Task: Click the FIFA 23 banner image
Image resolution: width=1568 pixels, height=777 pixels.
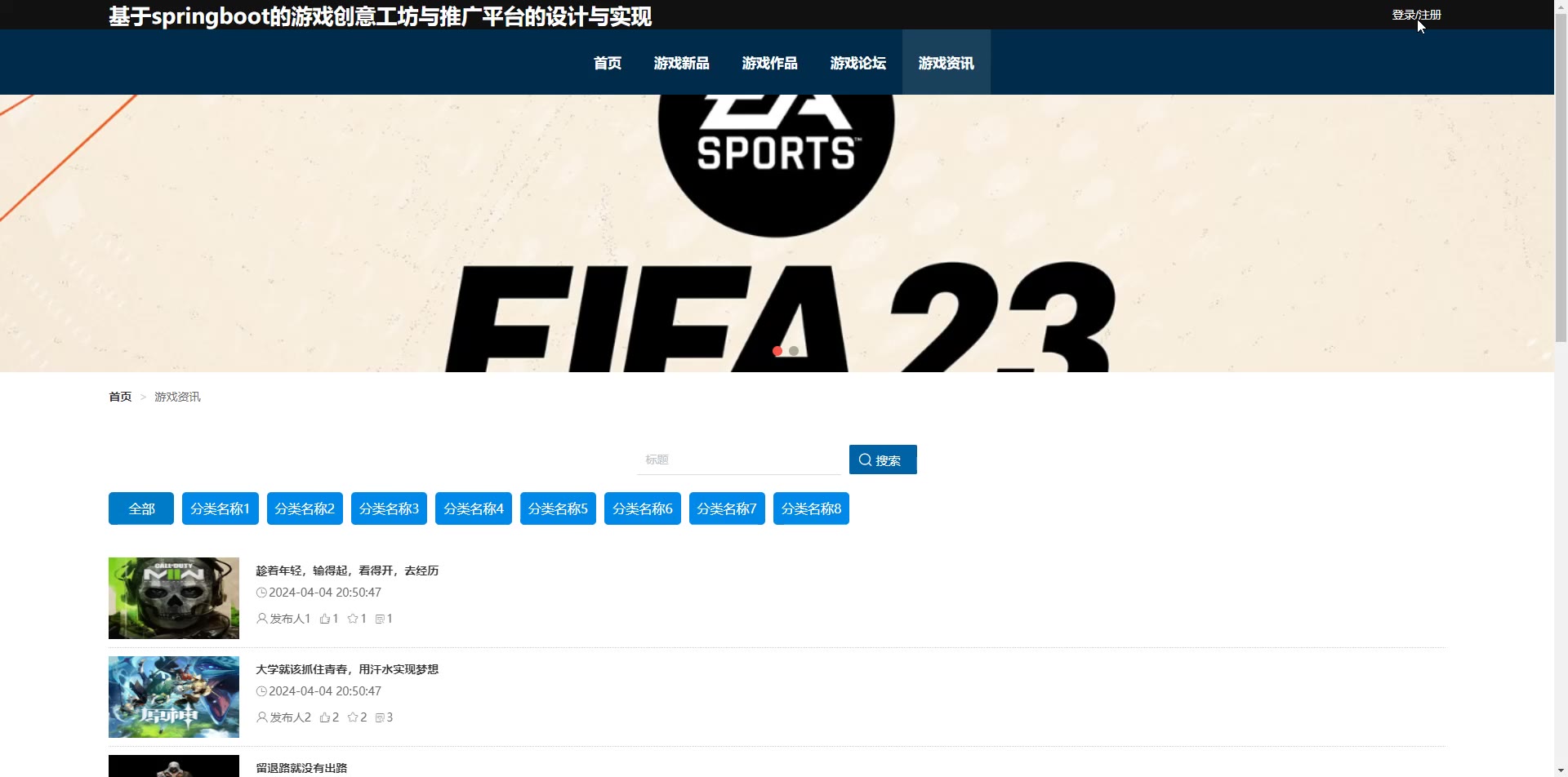Action: [777, 233]
